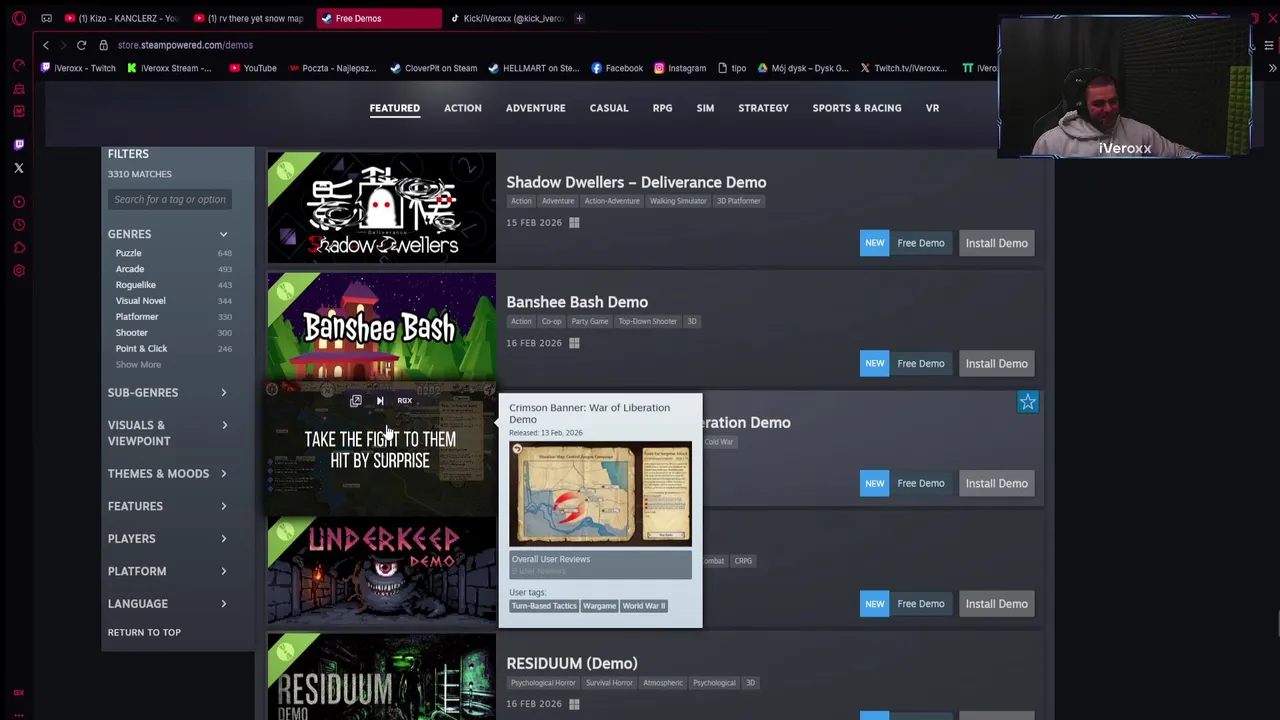Open RESIDUUM (Demo) title link
This screenshot has width=1280, height=720.
571,663
